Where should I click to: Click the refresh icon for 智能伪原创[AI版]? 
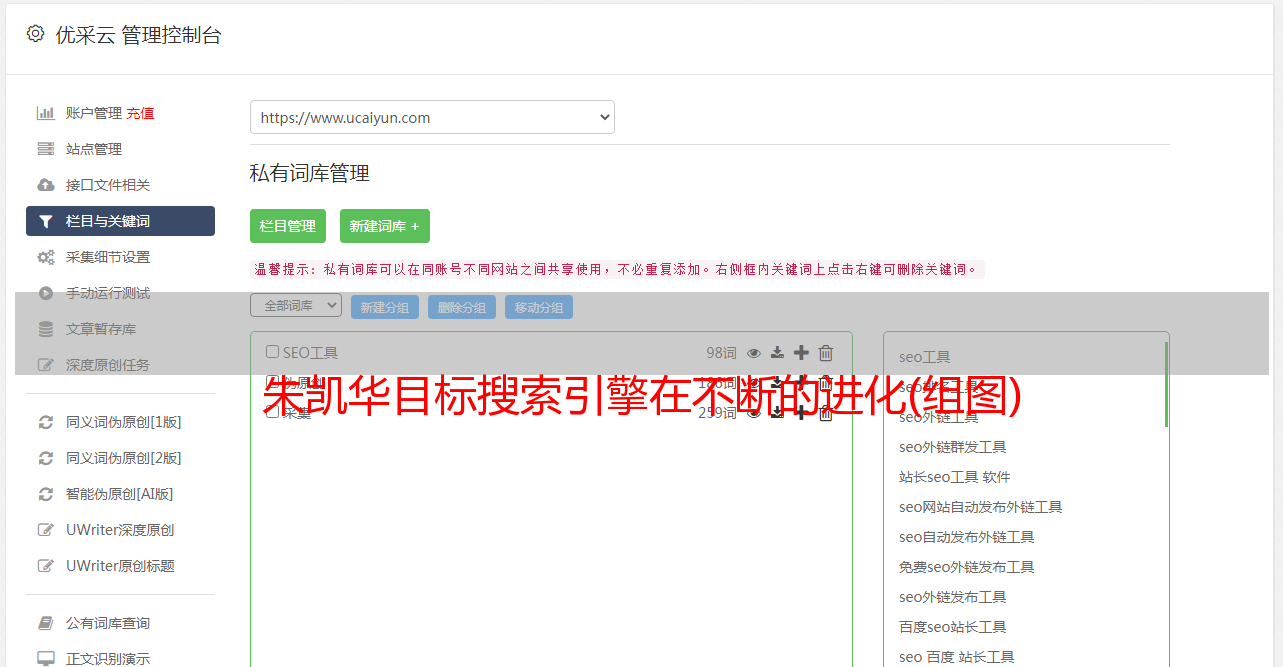(46, 494)
